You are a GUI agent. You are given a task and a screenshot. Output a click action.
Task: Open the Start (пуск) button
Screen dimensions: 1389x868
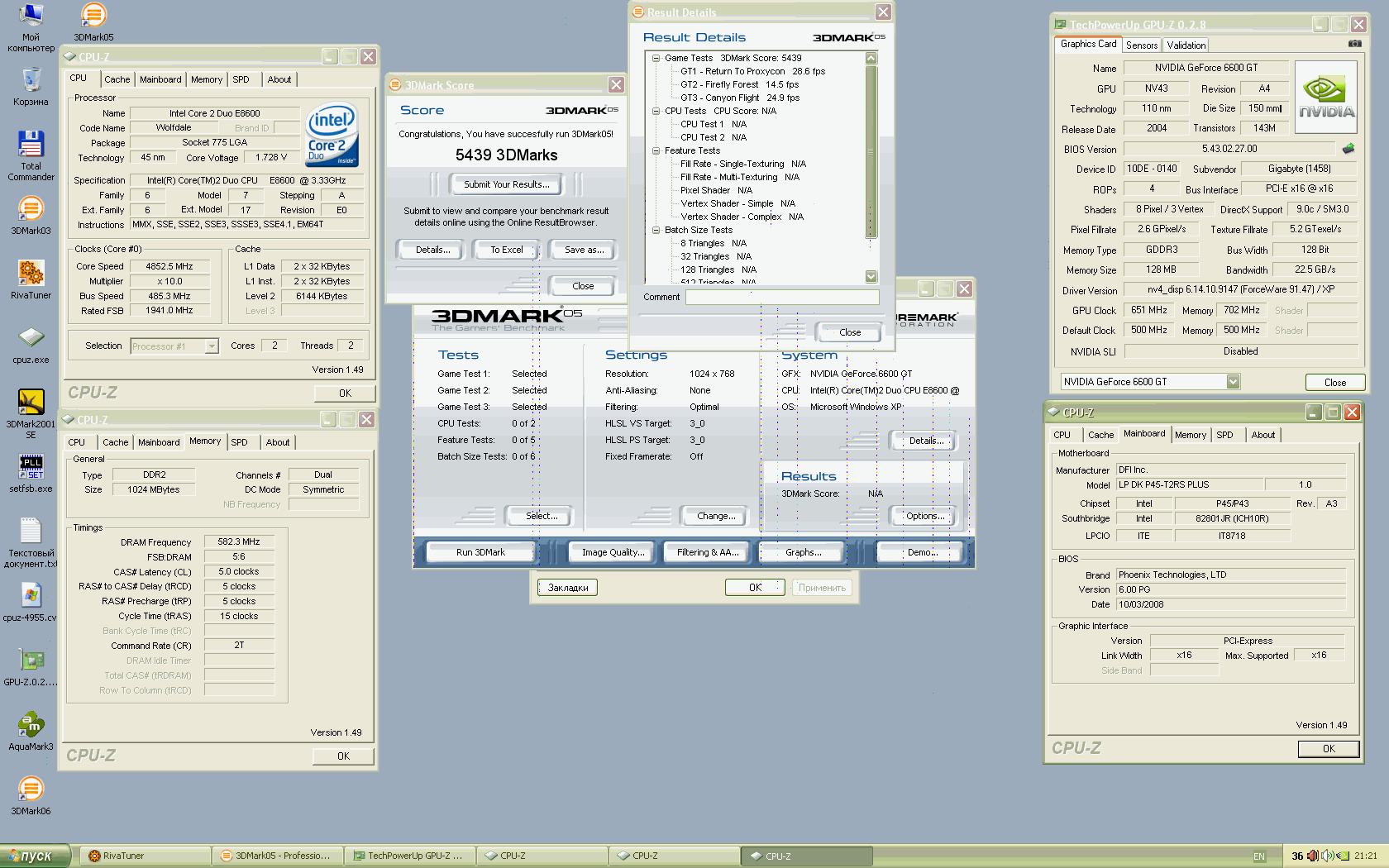[x=35, y=856]
